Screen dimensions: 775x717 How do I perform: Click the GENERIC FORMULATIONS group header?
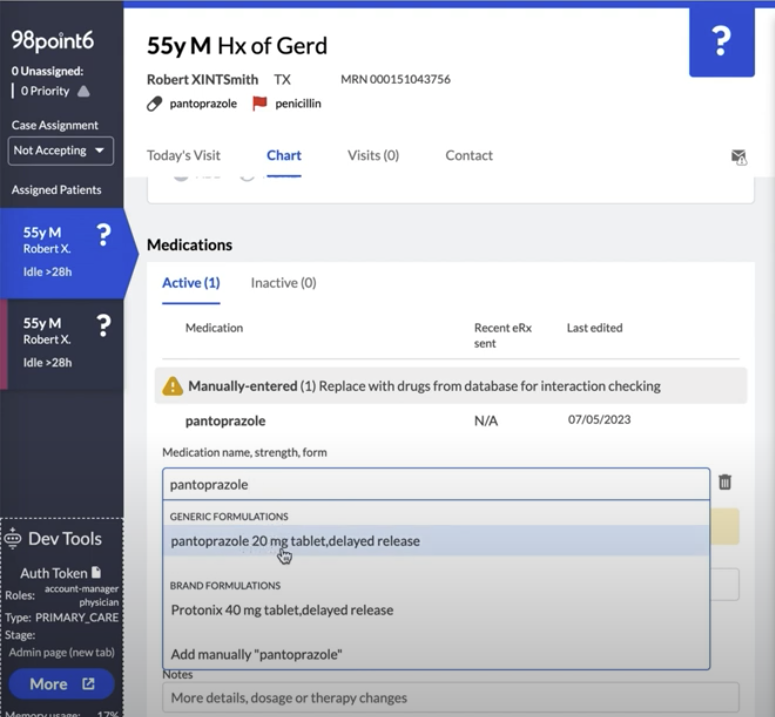coord(229,516)
